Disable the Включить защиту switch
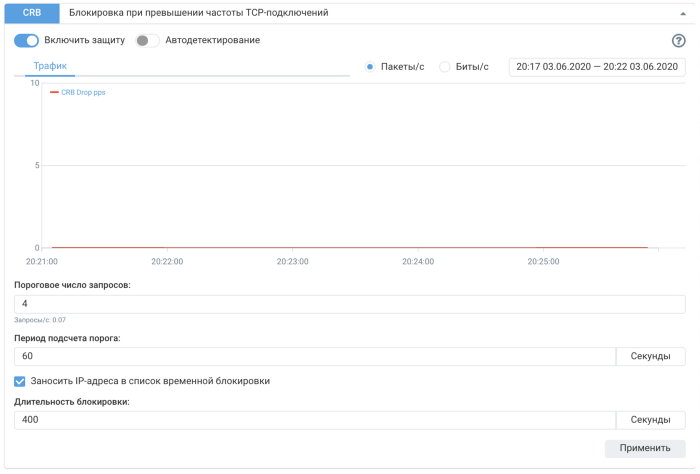Viewport: 700px width, 474px height. point(27,40)
